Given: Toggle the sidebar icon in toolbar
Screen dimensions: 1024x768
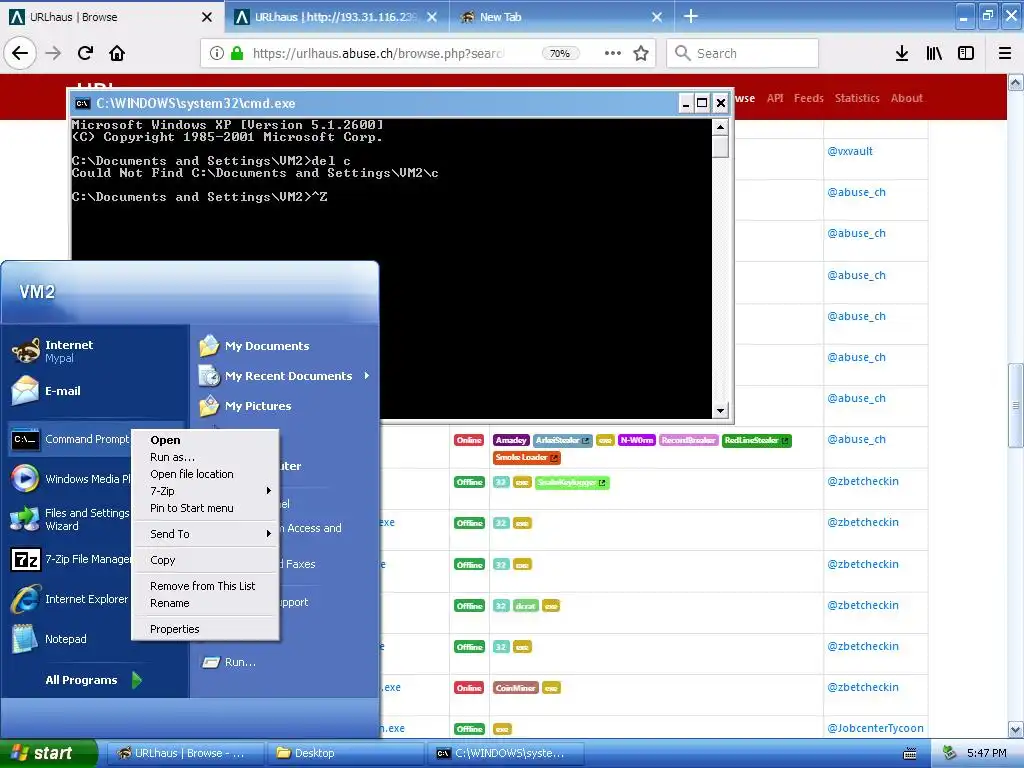Looking at the screenshot, I should (966, 53).
